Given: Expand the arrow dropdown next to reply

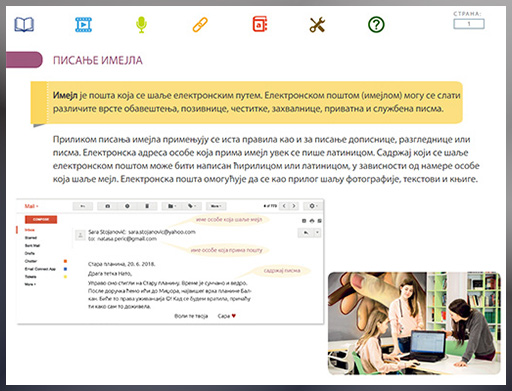Looking at the screenshot, I should coord(318,233).
